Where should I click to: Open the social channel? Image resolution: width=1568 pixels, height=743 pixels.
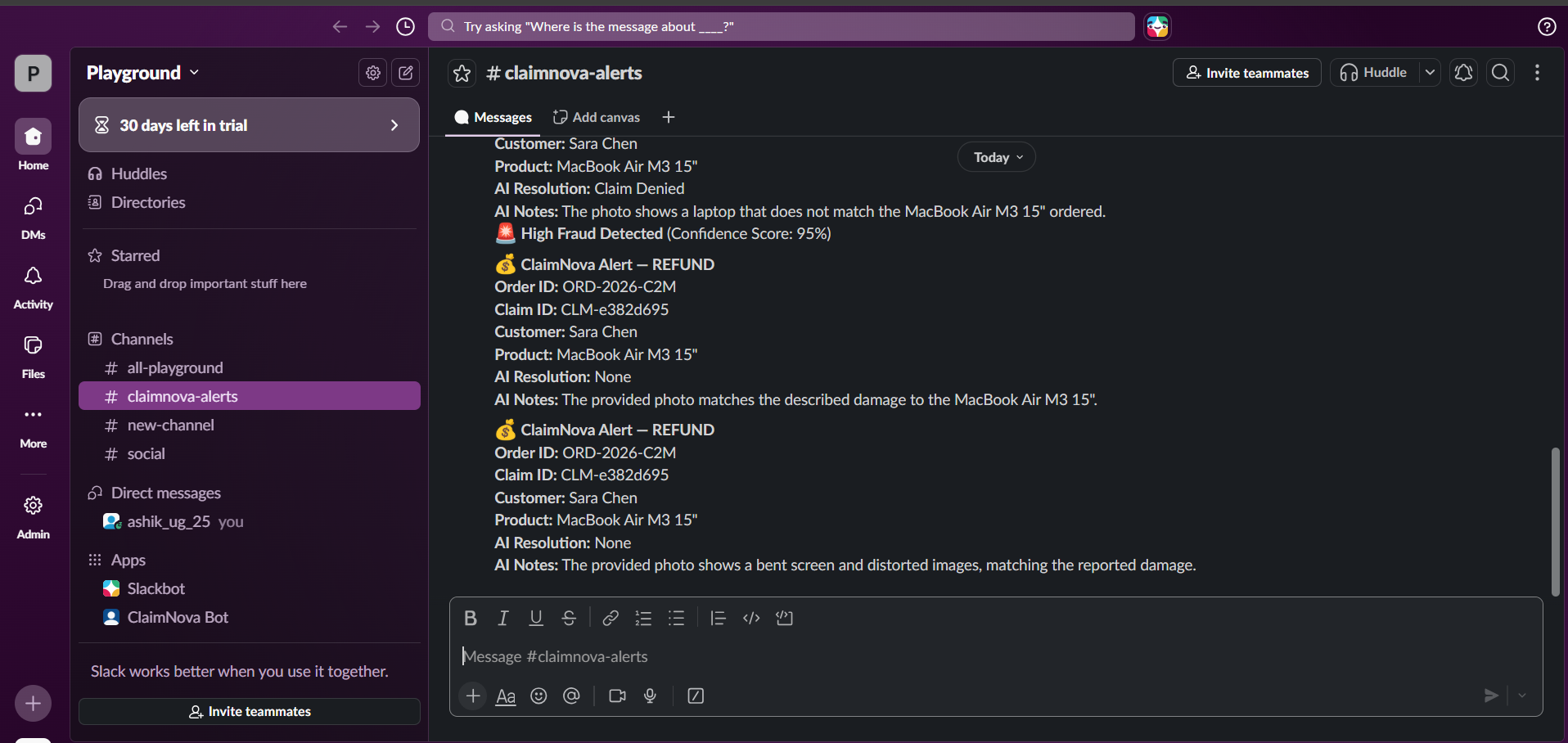pos(249,453)
